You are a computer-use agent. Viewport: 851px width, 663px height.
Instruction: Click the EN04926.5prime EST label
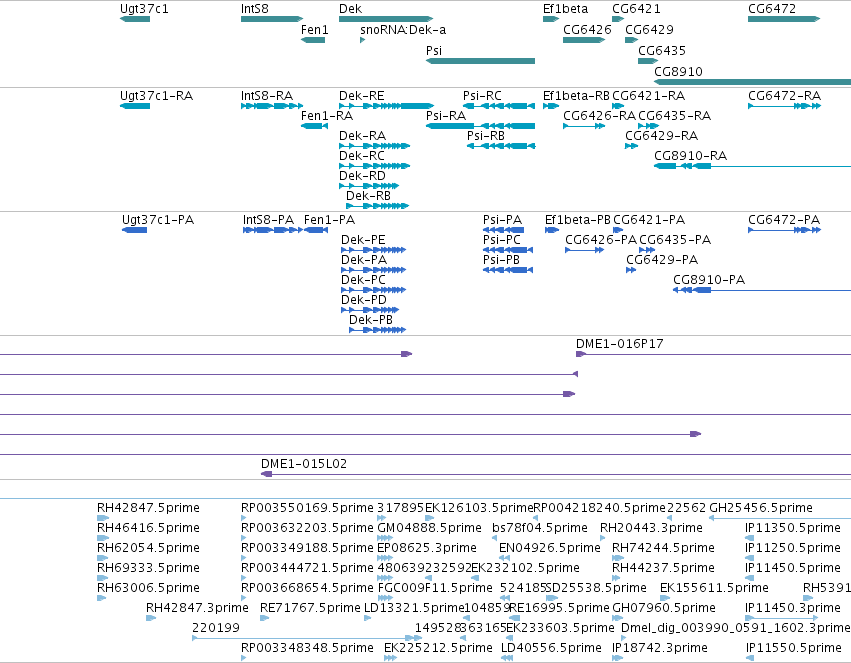tap(550, 548)
